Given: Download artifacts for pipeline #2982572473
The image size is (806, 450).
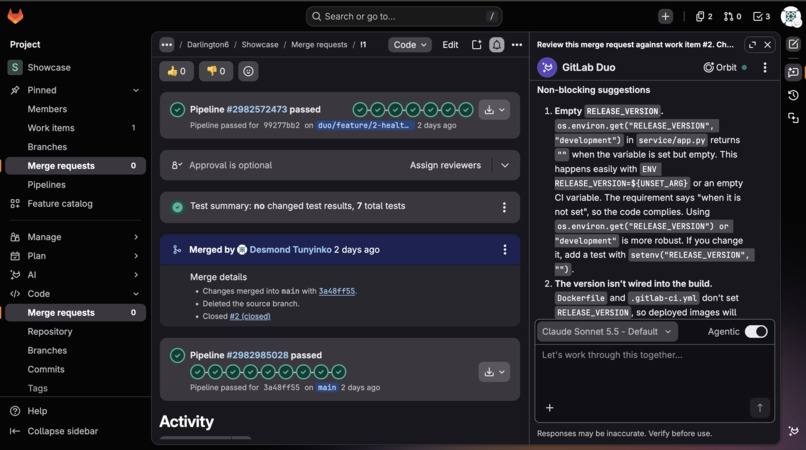Looking at the screenshot, I should [494, 110].
